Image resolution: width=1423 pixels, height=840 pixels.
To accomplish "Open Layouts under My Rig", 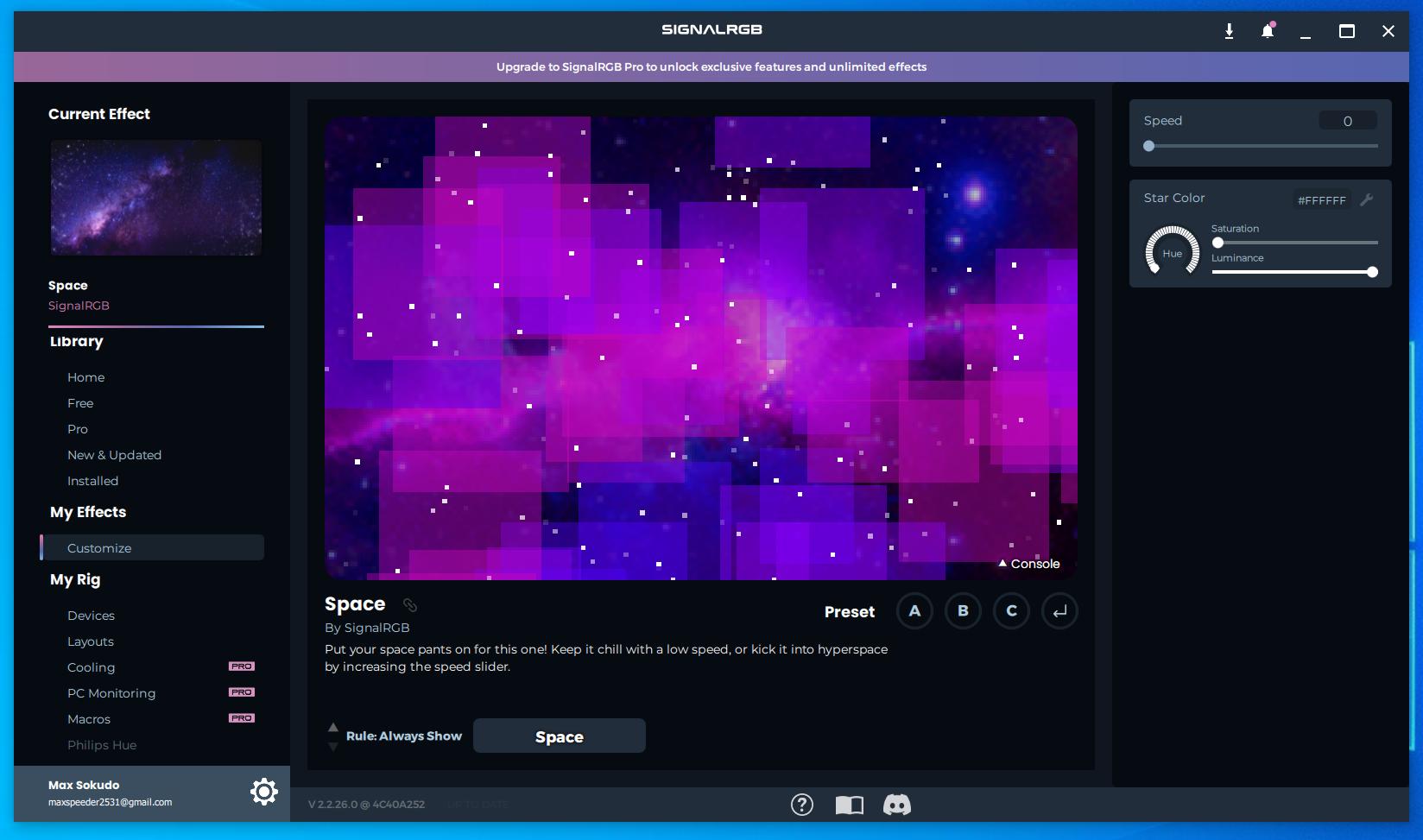I will pyautogui.click(x=91, y=641).
